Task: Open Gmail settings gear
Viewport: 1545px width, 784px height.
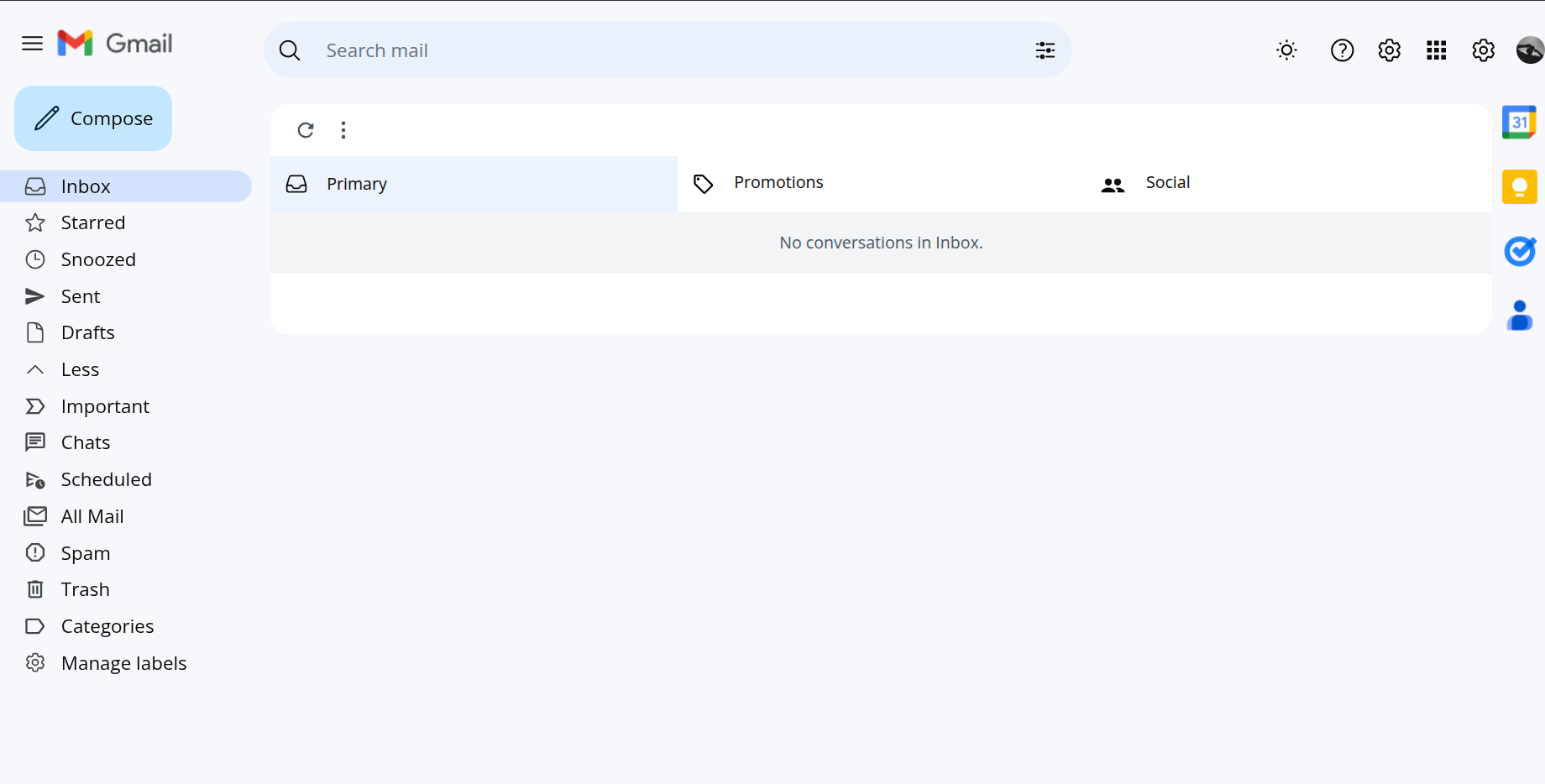Action: pyautogui.click(x=1389, y=50)
